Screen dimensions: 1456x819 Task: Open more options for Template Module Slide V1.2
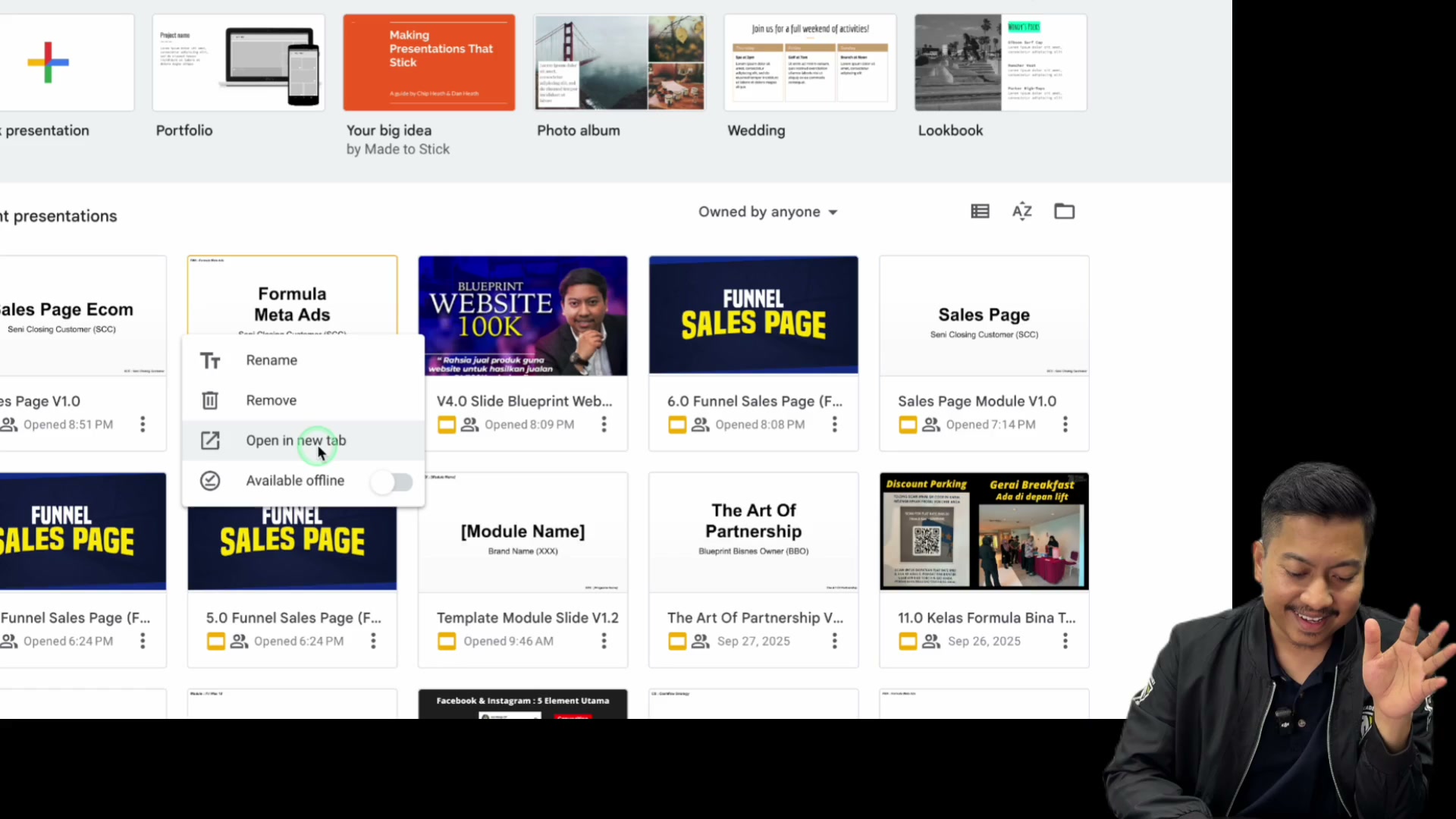(x=604, y=642)
